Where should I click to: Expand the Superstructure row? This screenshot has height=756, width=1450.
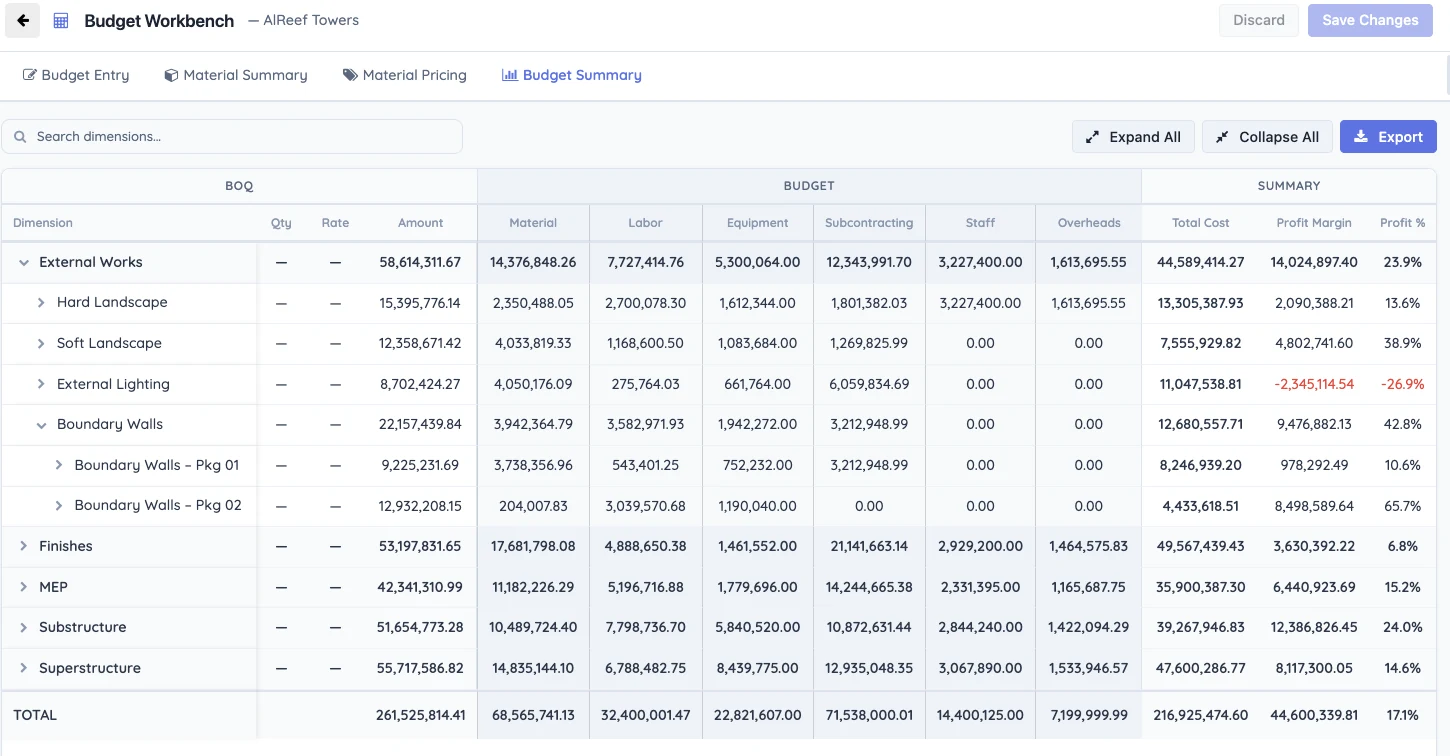(24, 668)
